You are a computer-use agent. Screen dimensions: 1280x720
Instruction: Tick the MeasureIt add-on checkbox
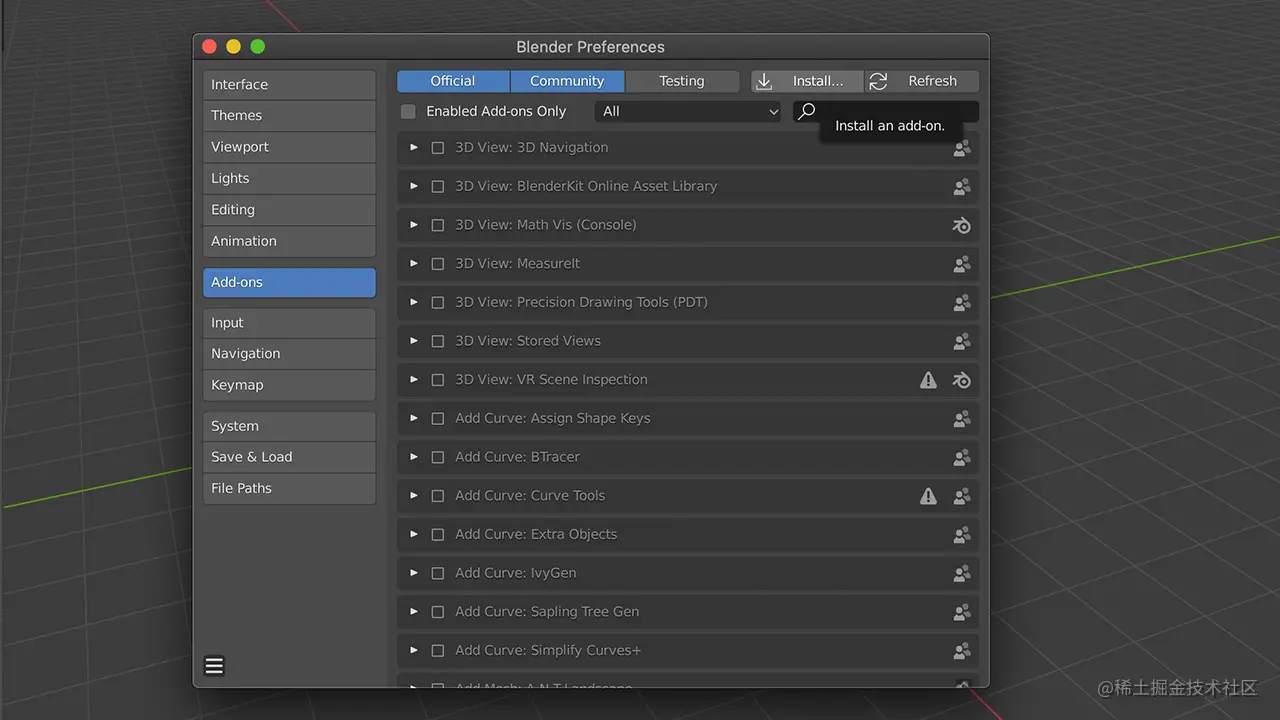point(438,264)
